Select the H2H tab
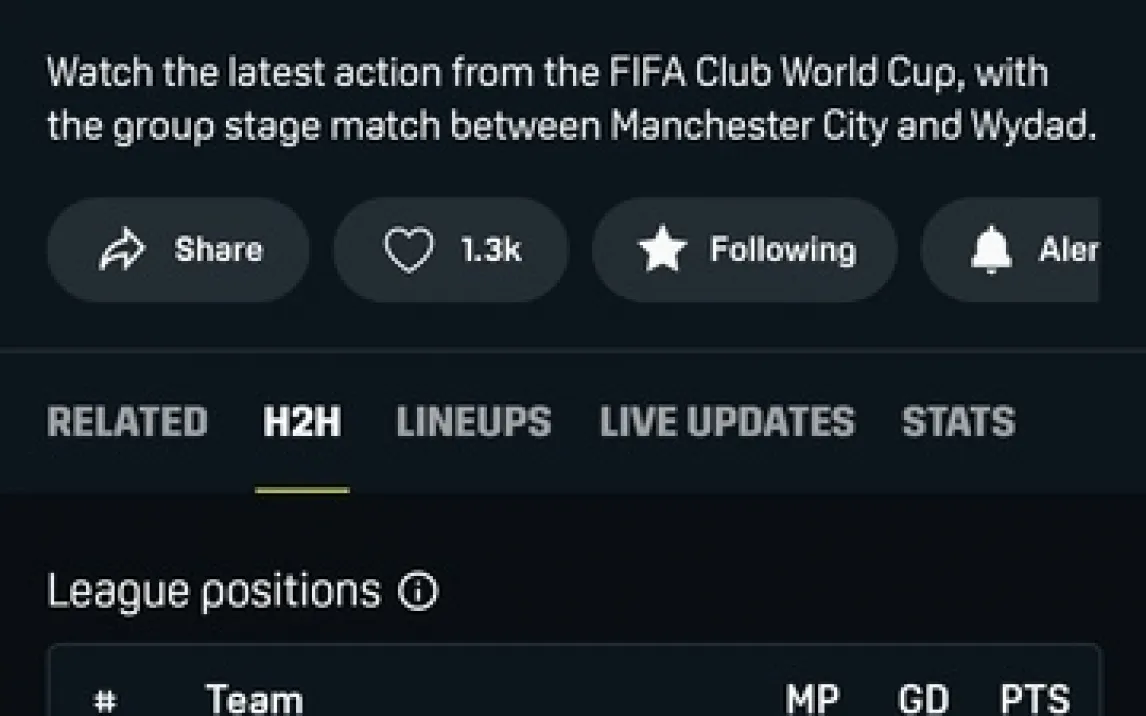 point(302,422)
